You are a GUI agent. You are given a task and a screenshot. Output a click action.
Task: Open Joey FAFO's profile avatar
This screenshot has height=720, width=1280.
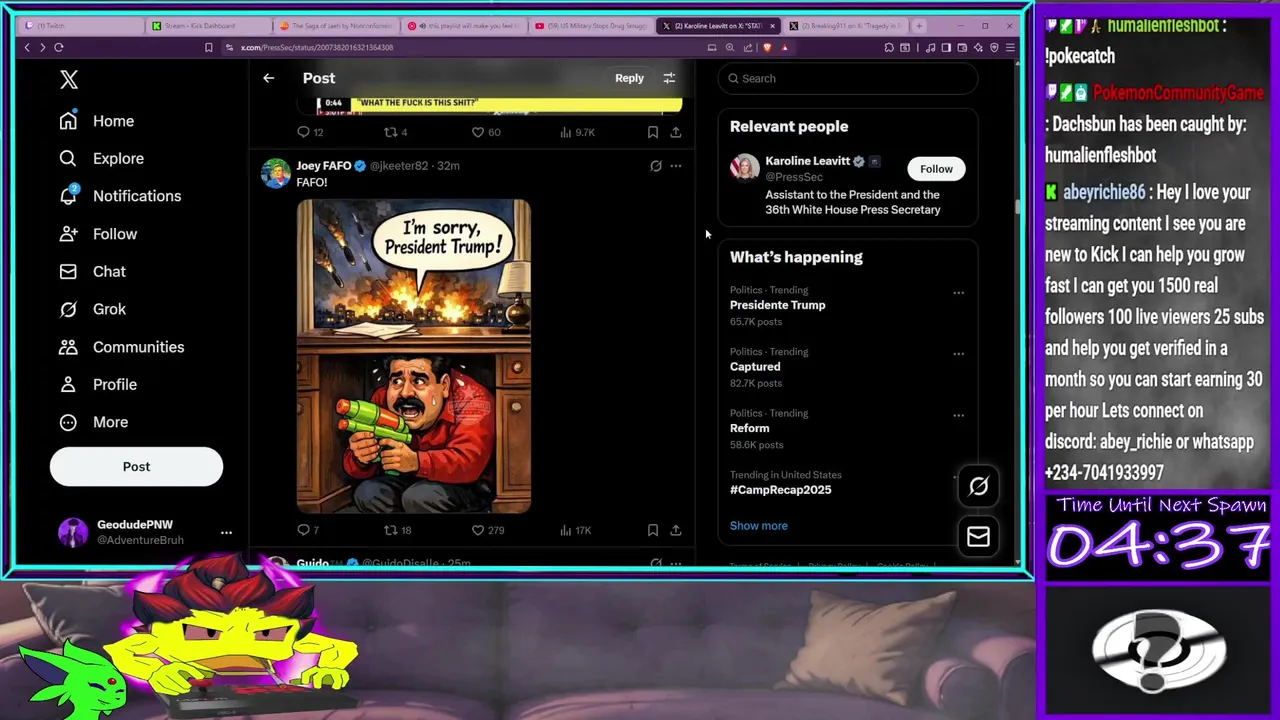click(x=275, y=173)
